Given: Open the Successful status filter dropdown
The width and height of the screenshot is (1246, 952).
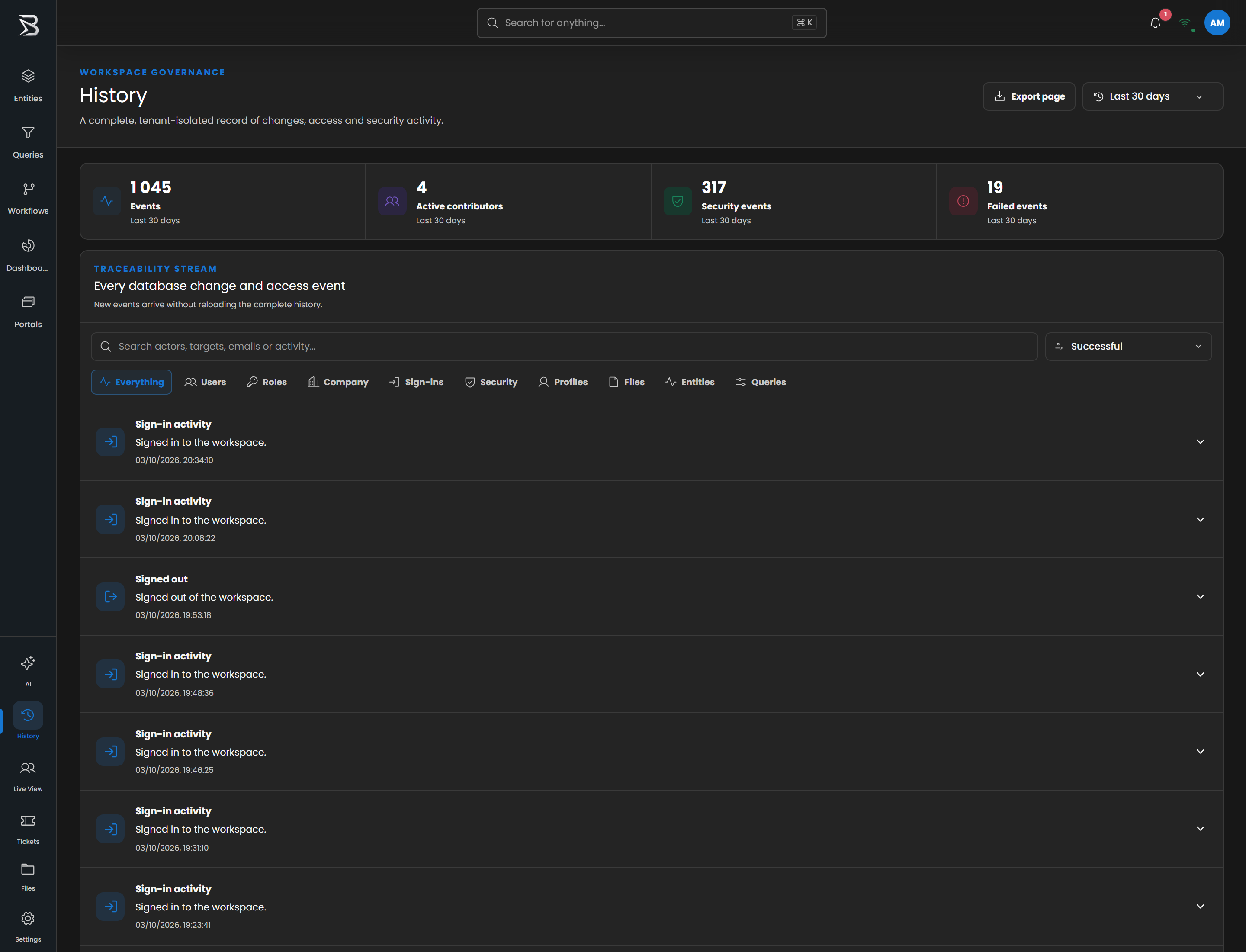Looking at the screenshot, I should pos(1128,346).
